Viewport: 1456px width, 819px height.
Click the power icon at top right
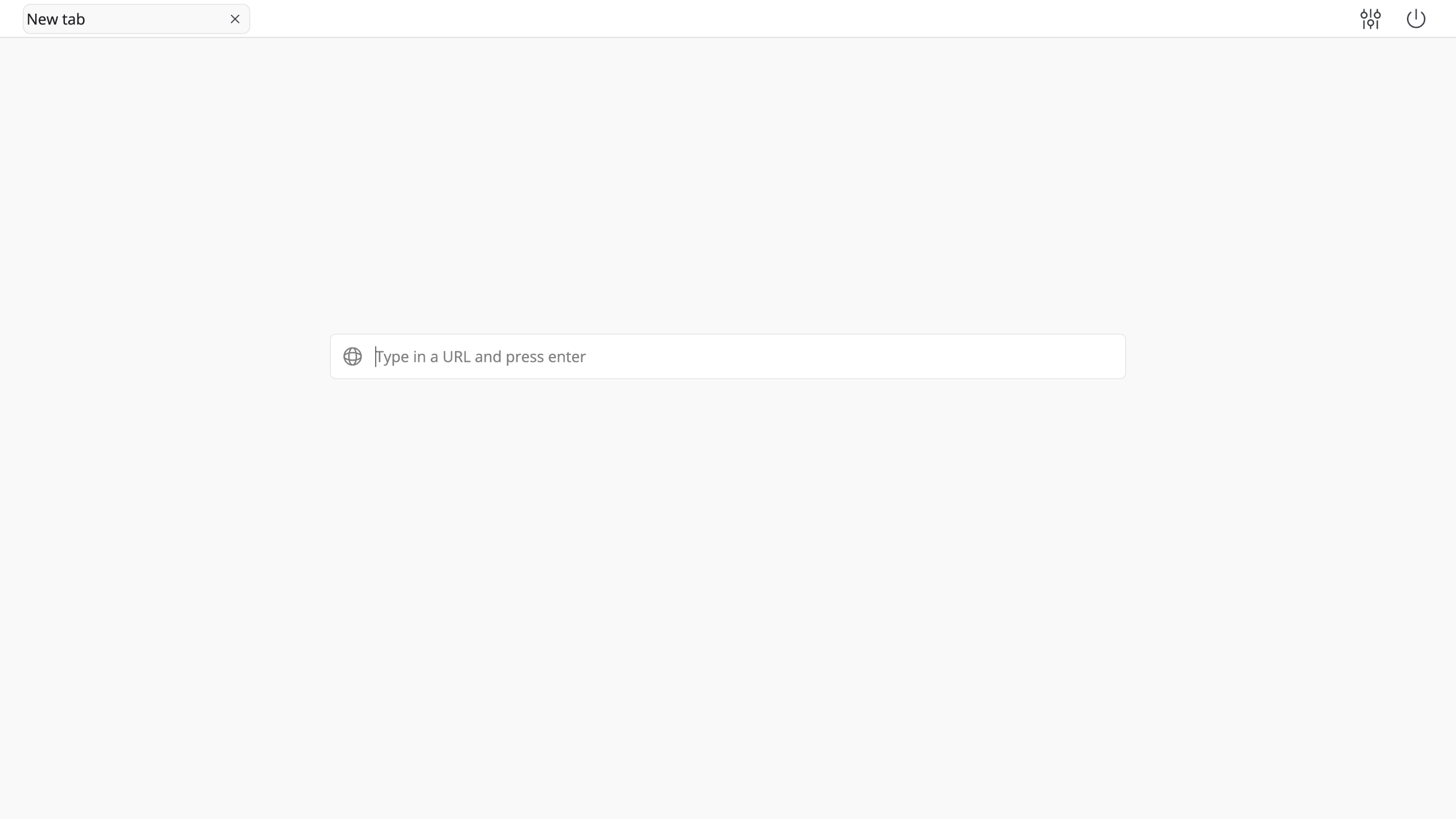[x=1416, y=19]
